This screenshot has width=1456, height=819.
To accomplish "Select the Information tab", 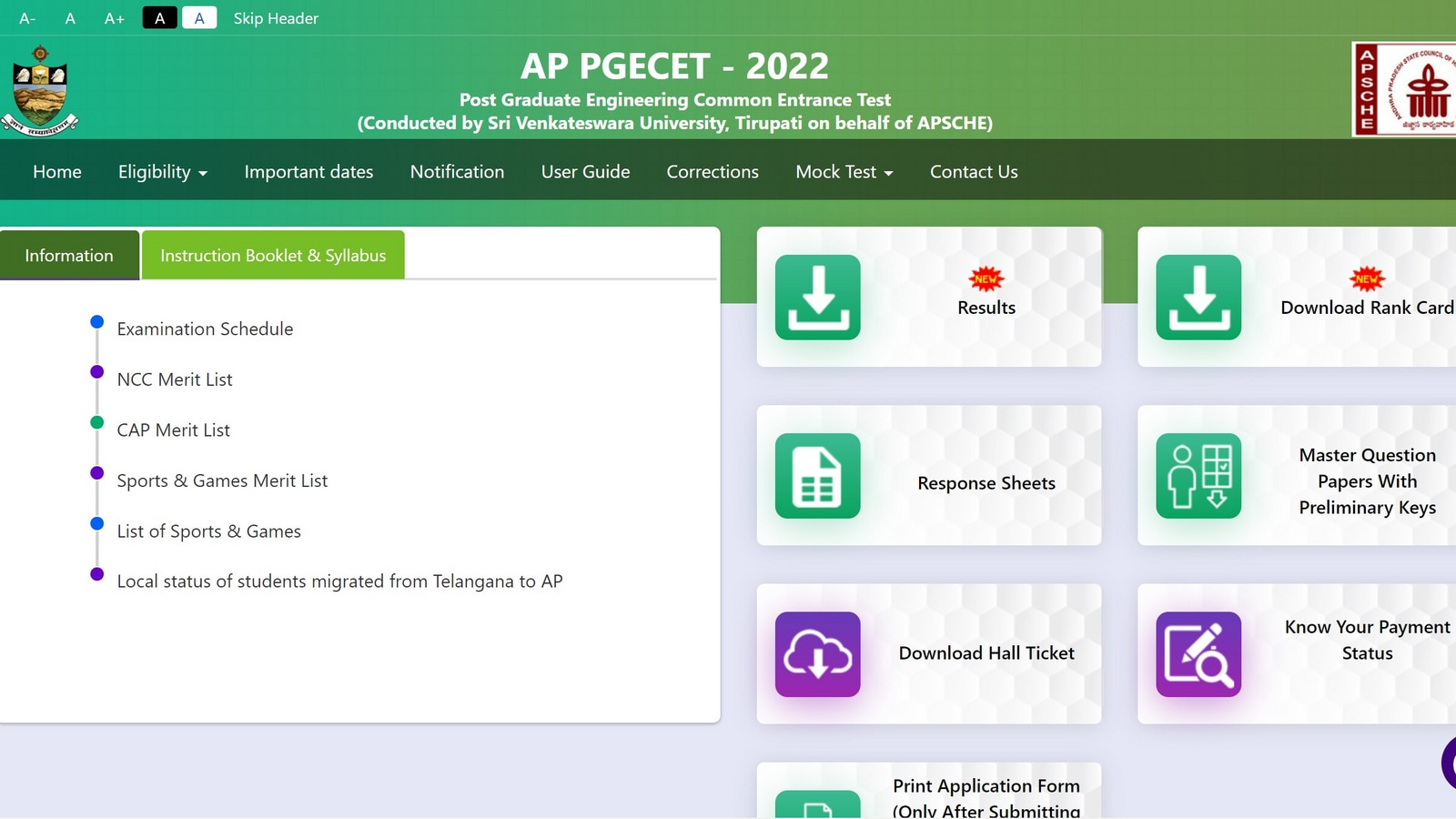I will click(69, 256).
